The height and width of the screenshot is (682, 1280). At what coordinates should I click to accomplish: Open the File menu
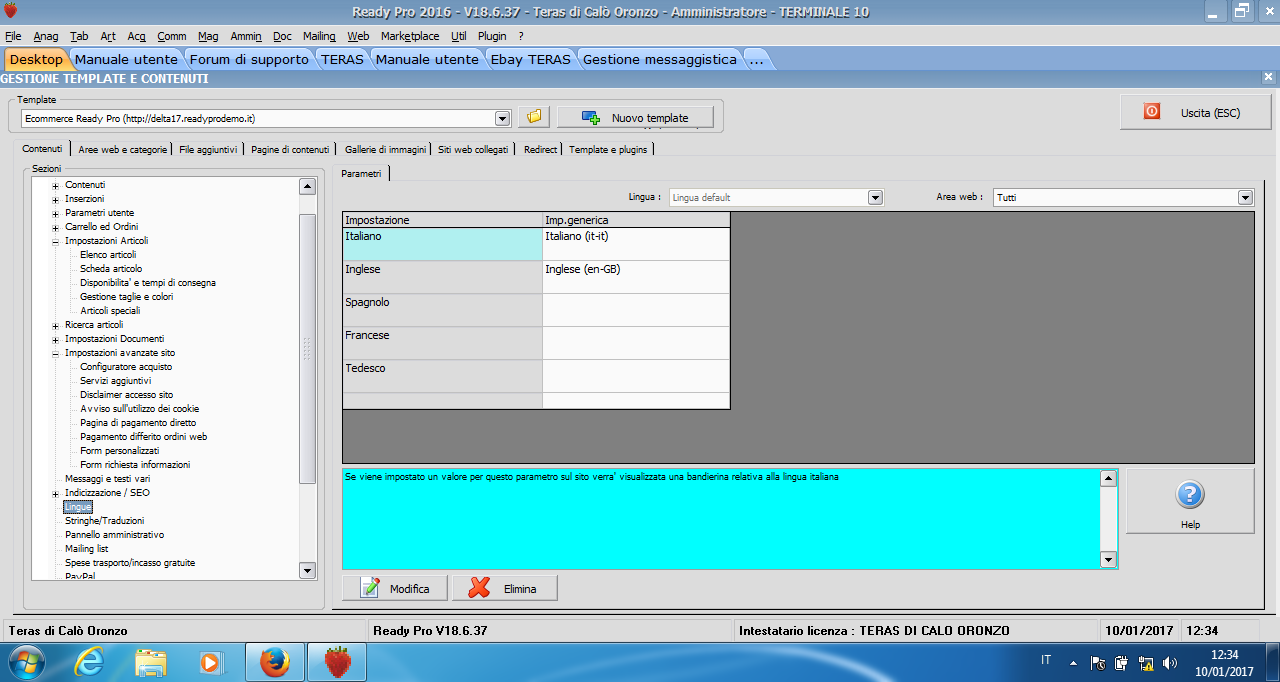click(13, 36)
